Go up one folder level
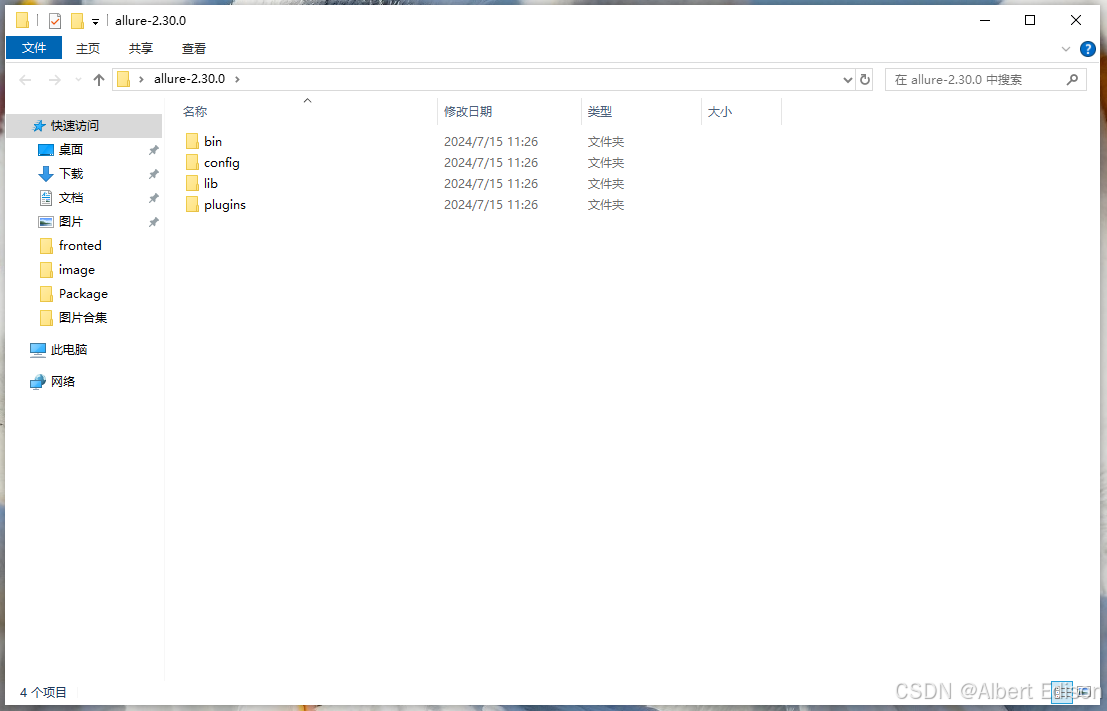Viewport: 1107px width, 711px height. coord(99,80)
